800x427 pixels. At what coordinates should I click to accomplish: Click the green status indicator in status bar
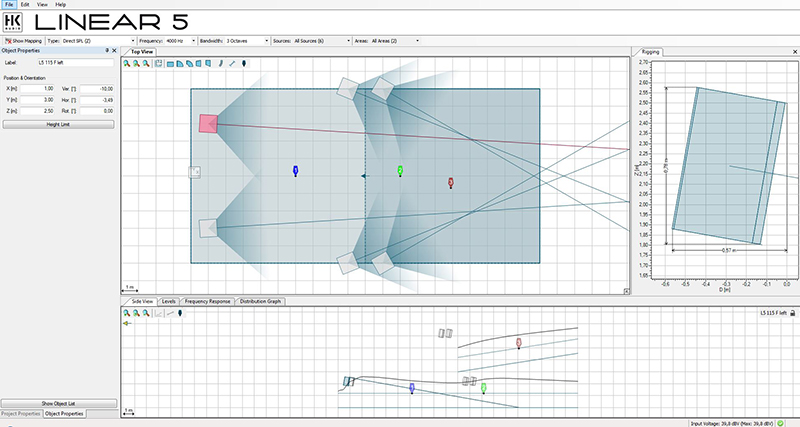click(x=781, y=423)
